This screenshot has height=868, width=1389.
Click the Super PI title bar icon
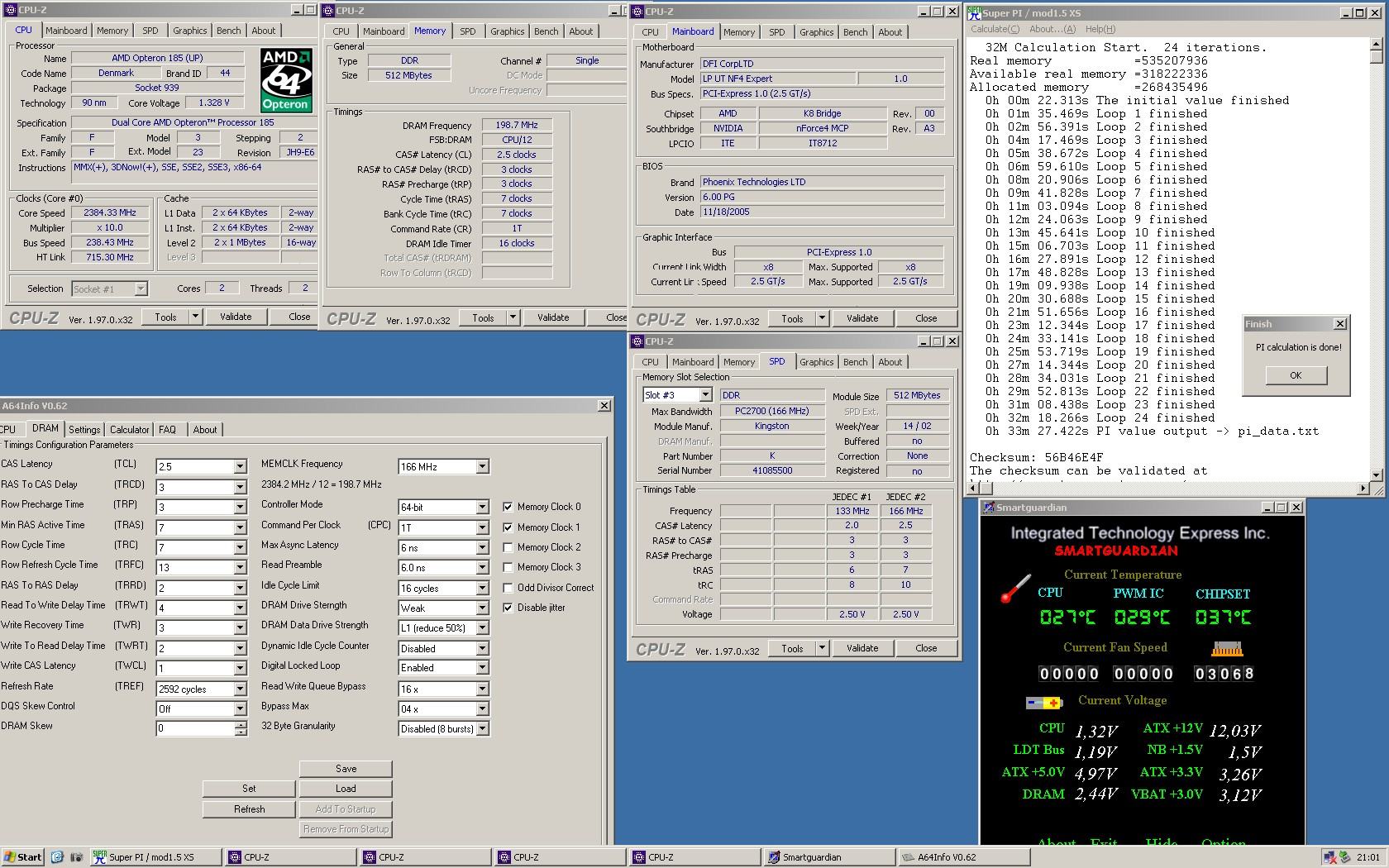[973, 12]
